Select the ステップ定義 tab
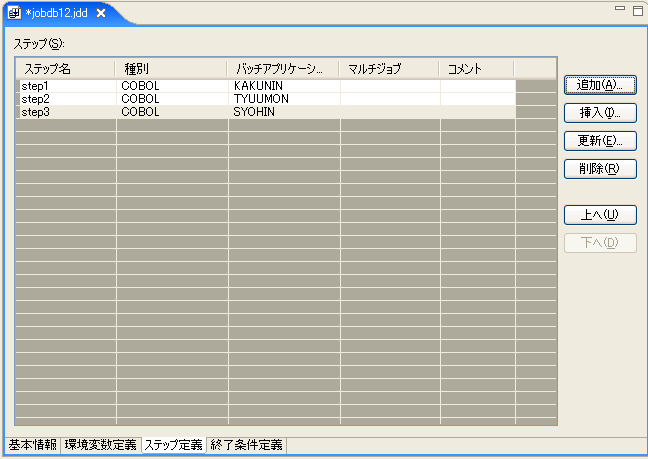This screenshot has width=648, height=459. pyautogui.click(x=174, y=445)
